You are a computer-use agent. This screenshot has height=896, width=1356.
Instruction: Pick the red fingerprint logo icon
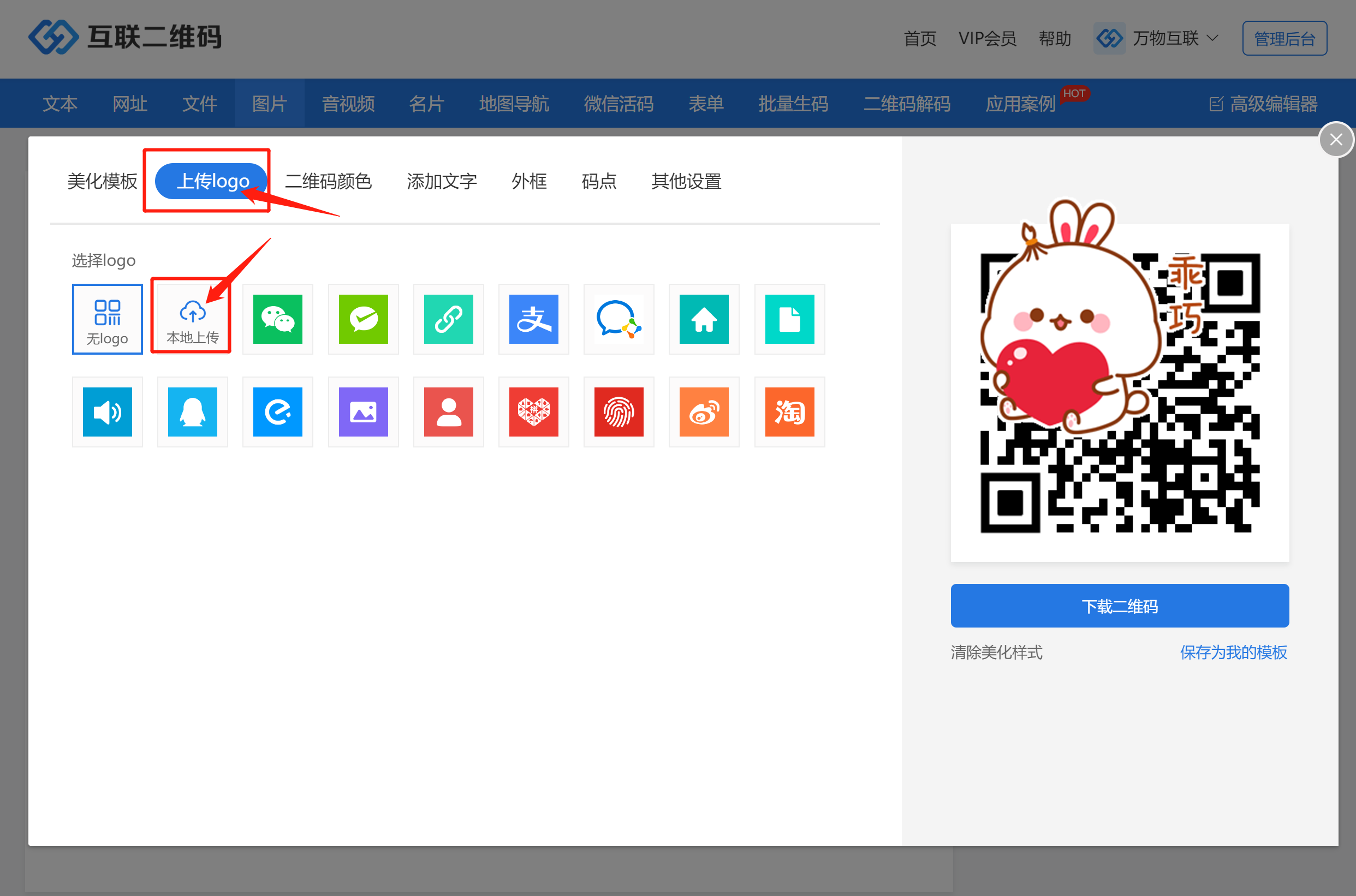[x=618, y=412]
